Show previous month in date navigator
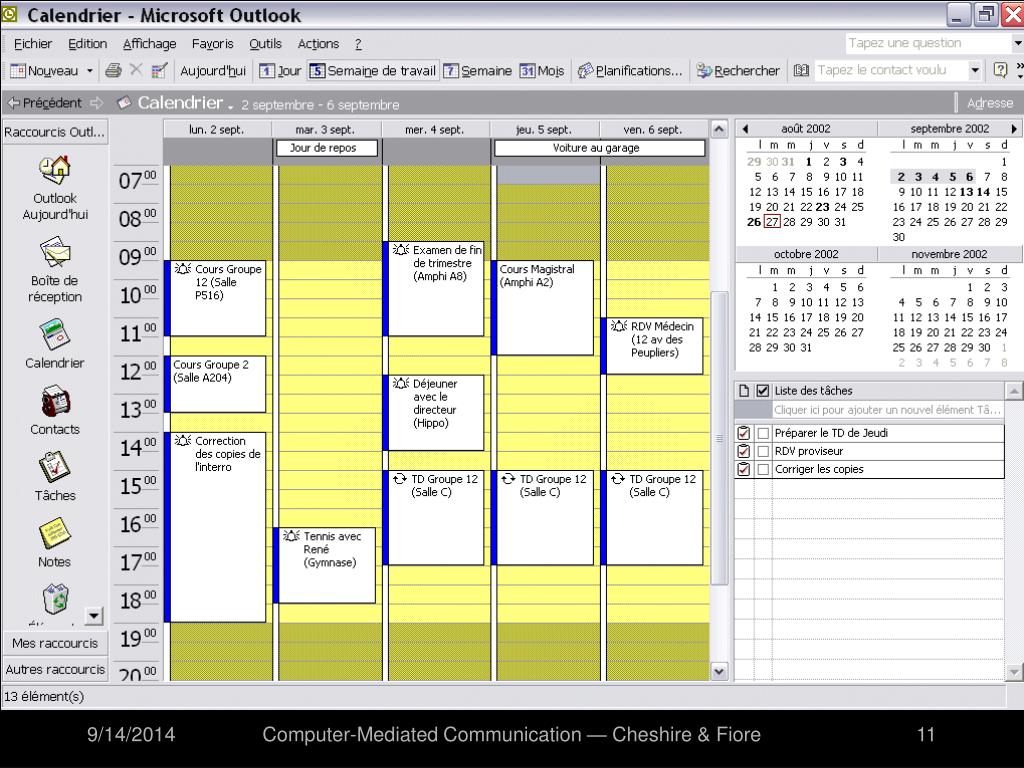Screen dimensions: 1024x768 point(745,129)
